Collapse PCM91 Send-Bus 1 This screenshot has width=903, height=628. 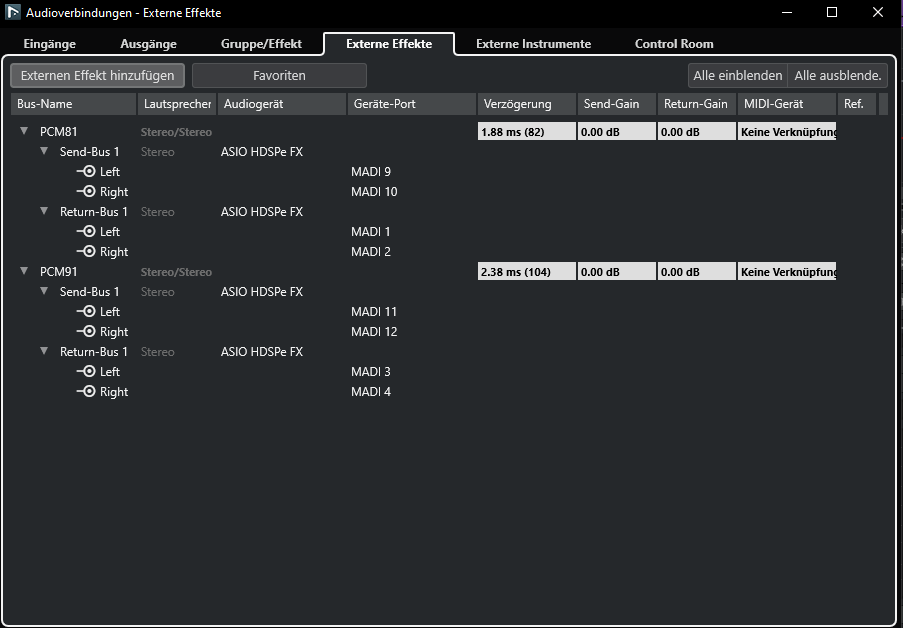click(44, 291)
